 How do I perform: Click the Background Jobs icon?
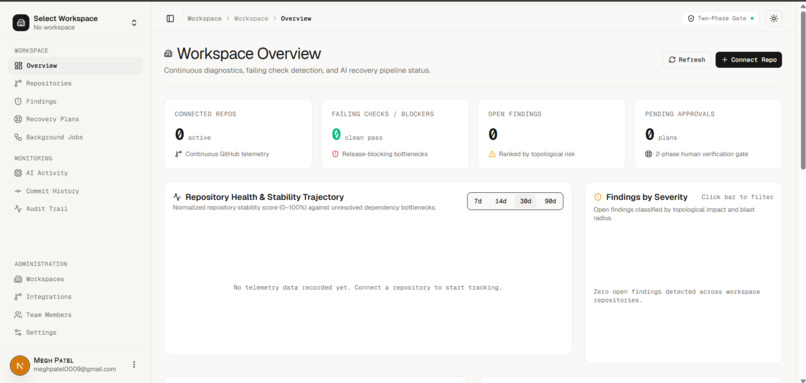[18, 137]
